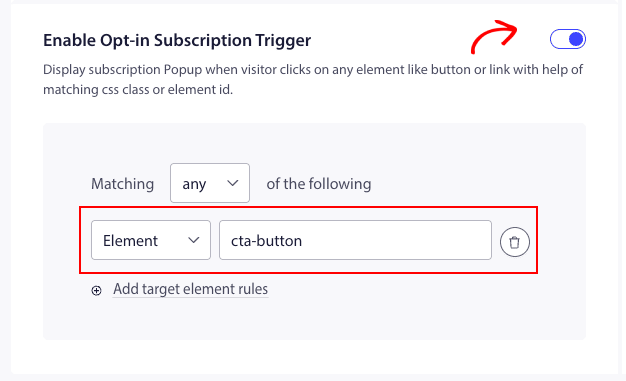This screenshot has width=626, height=381.
Task: Click the blue knob of the trigger switch
Action: tap(576, 39)
